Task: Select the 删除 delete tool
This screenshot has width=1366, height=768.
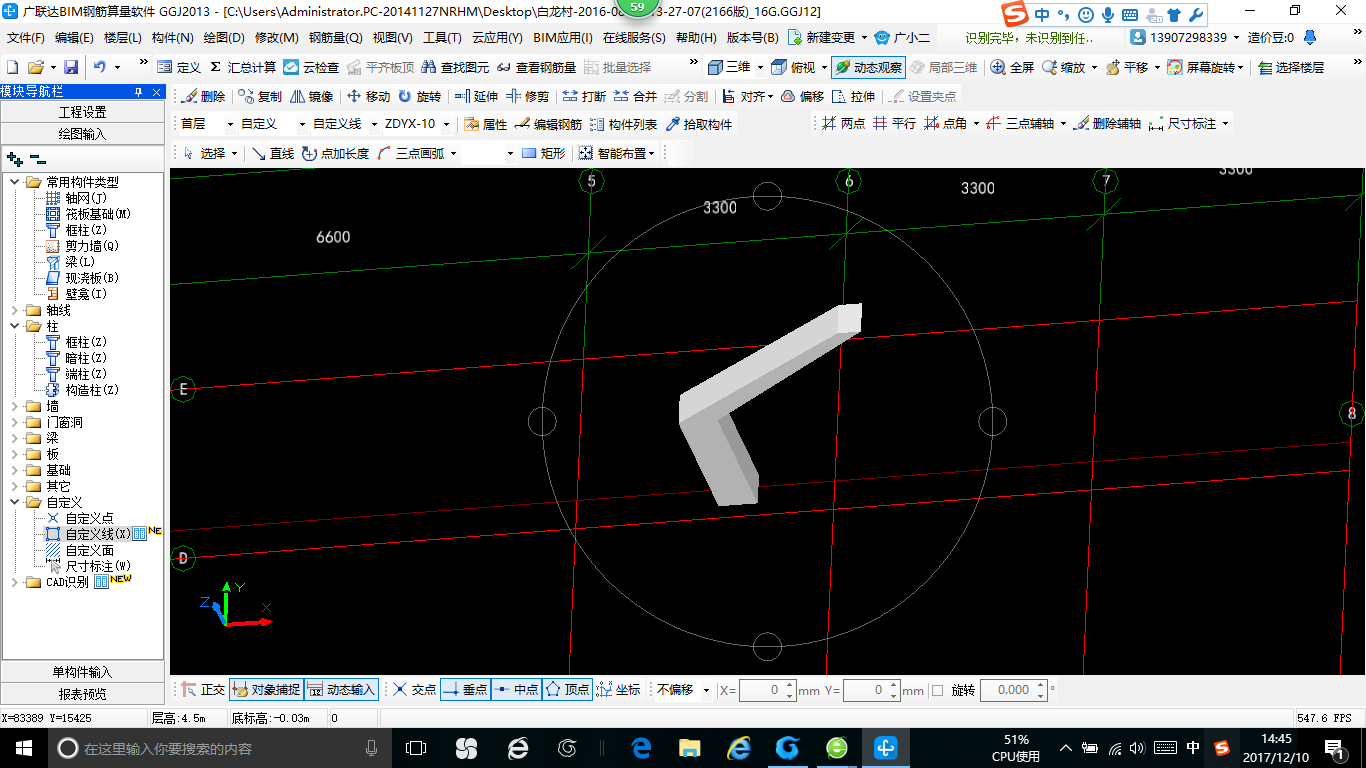Action: pos(203,97)
